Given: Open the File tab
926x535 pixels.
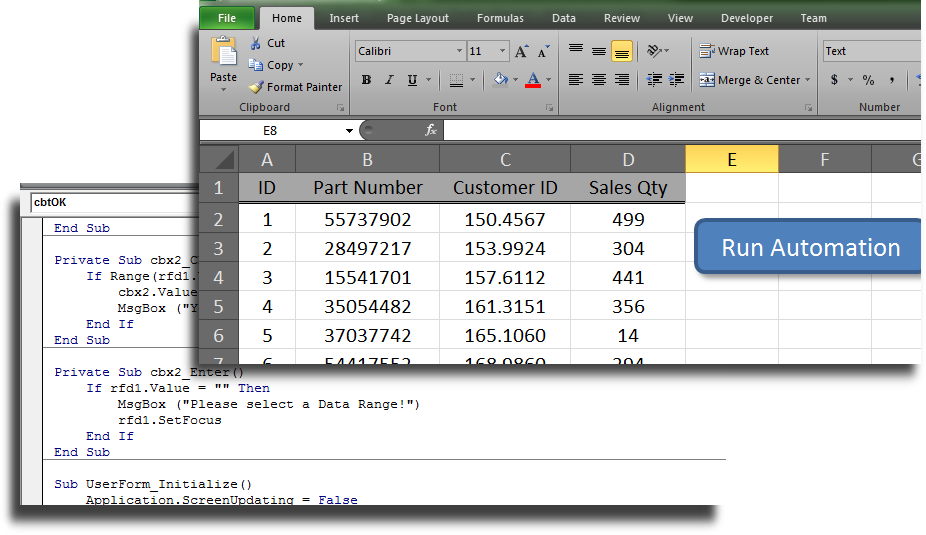Looking at the screenshot, I should 227,18.
